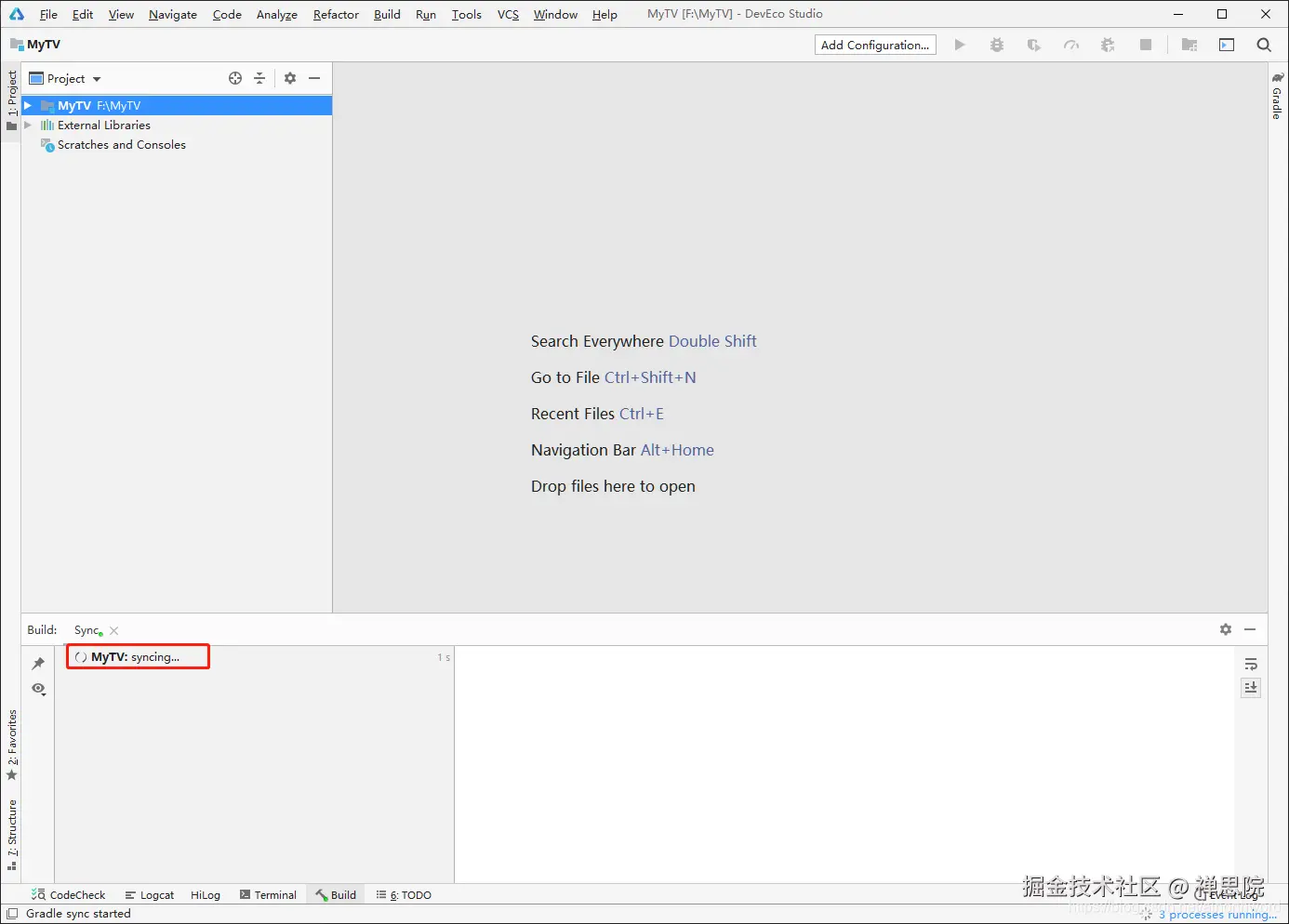
Task: Click the Profile icon in toolbar
Action: click(1071, 45)
